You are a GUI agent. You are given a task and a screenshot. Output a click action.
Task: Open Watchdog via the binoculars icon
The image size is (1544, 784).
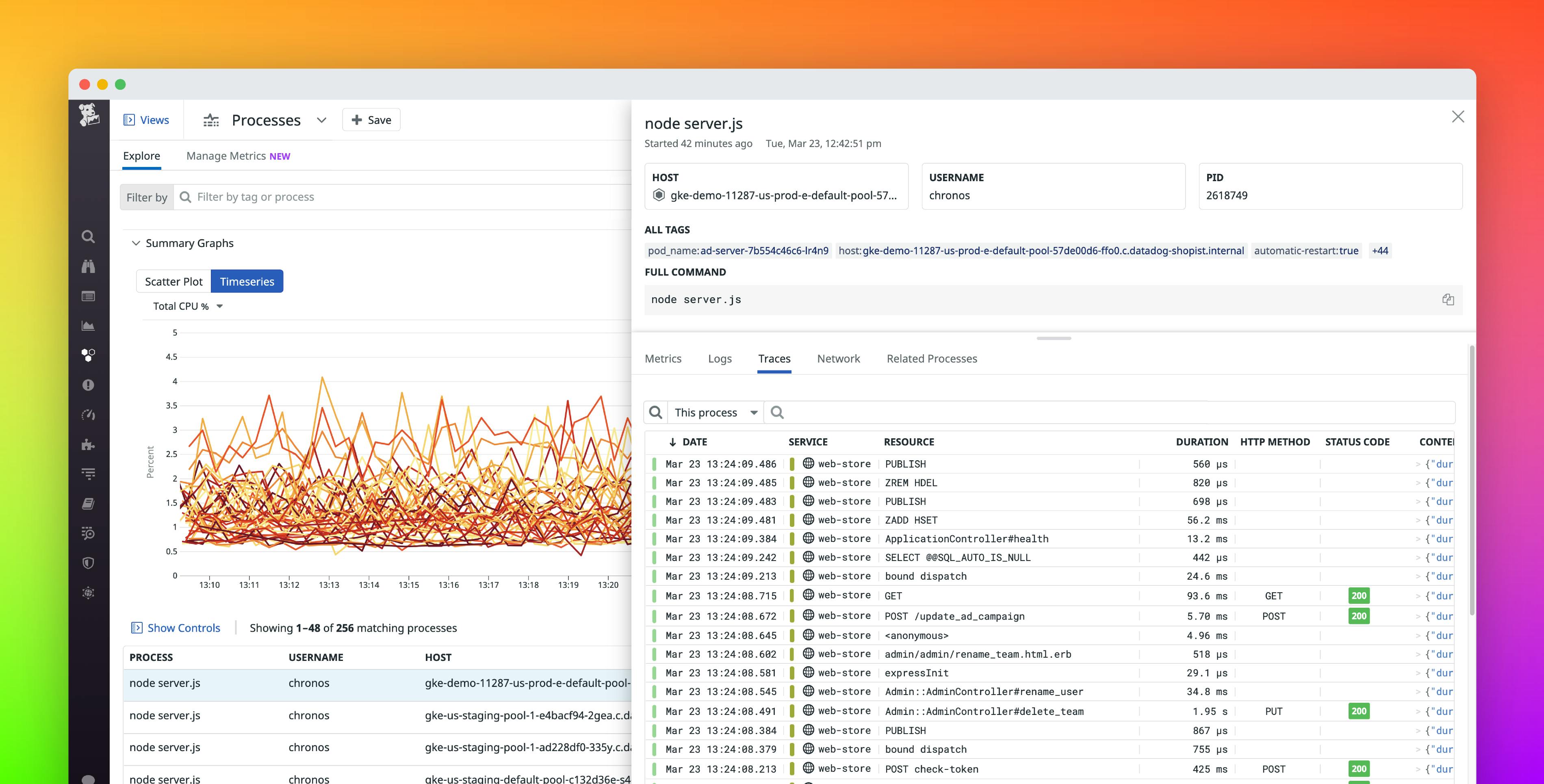pyautogui.click(x=88, y=266)
